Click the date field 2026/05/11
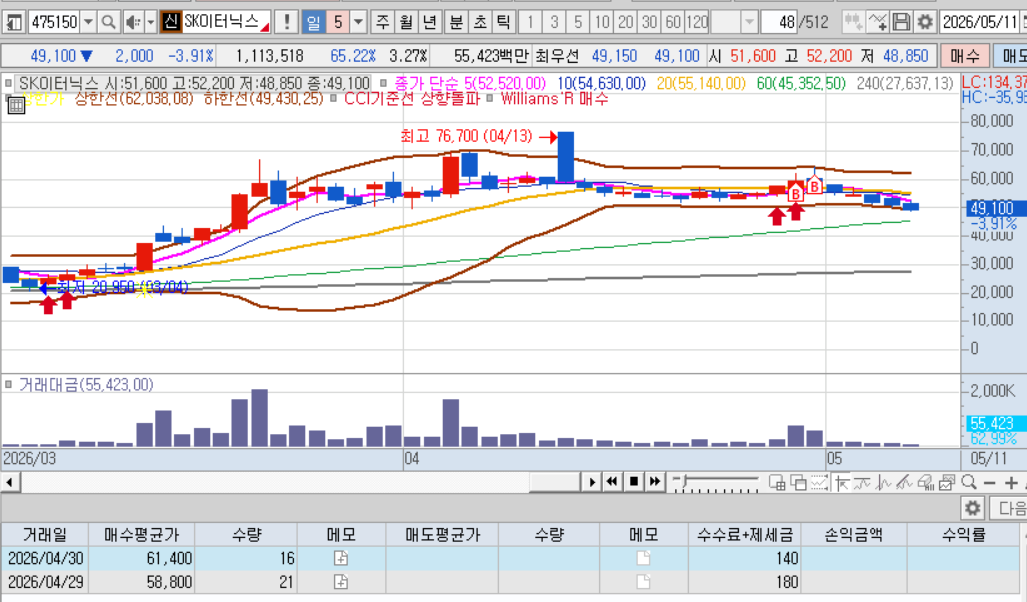Screen dimensions: 1027x602 click(979, 22)
